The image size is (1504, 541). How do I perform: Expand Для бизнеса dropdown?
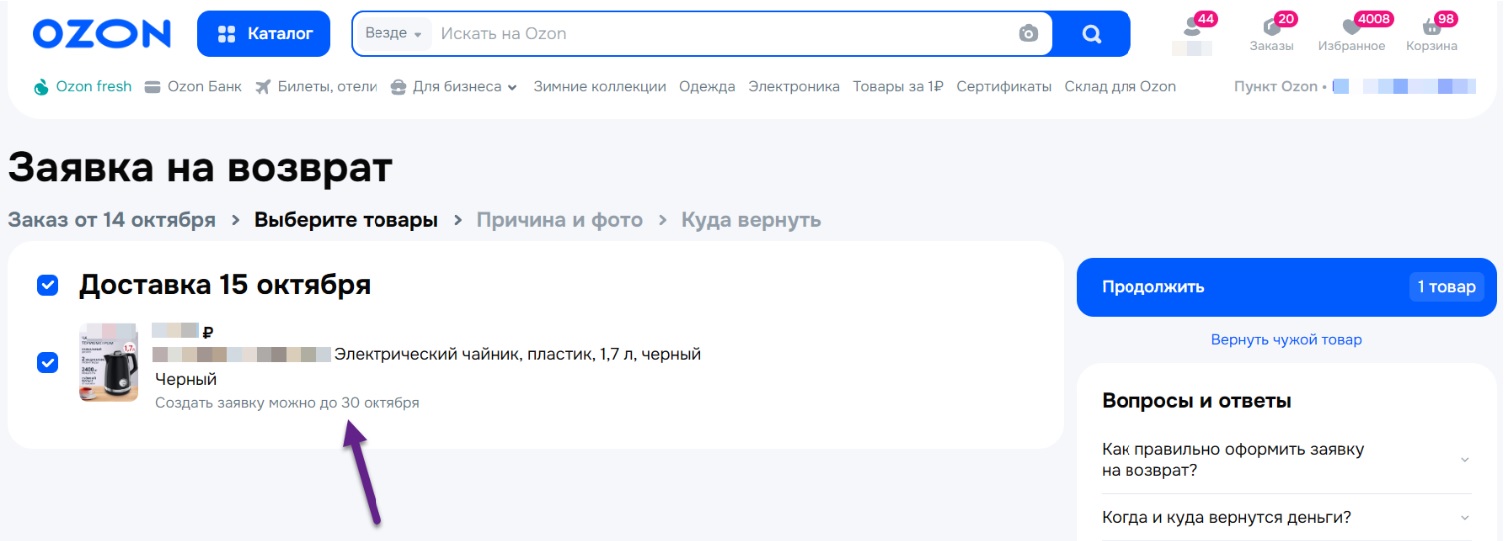(x=454, y=87)
